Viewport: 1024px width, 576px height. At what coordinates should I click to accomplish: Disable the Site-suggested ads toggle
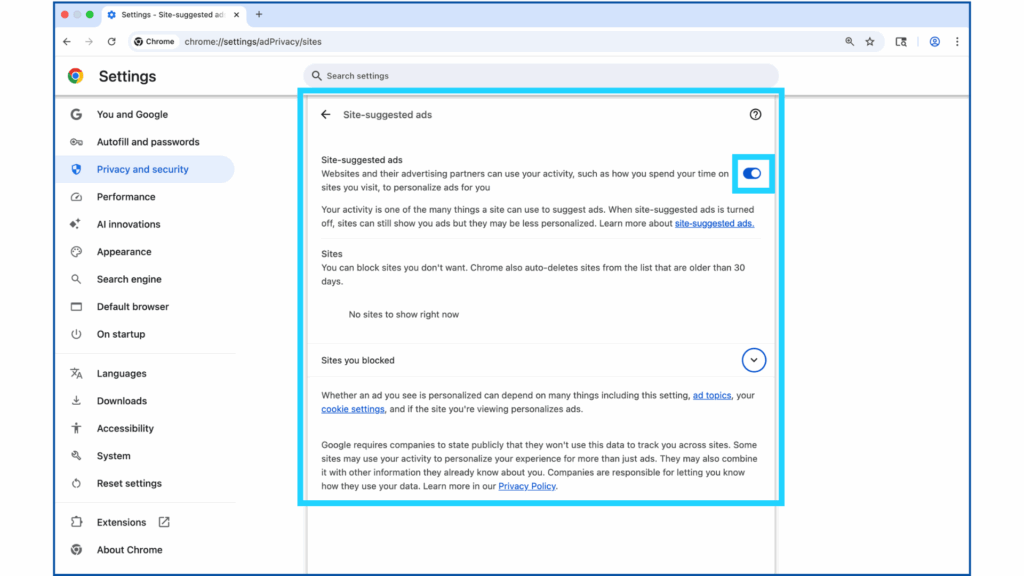tap(752, 174)
